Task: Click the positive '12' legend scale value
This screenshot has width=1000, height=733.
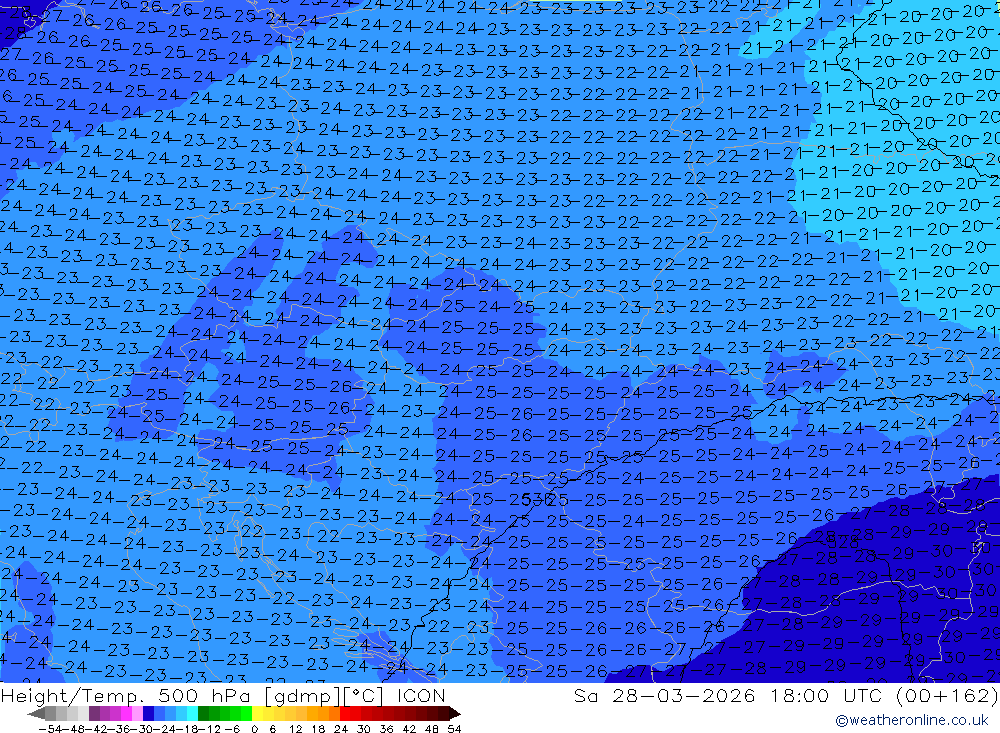Action: tap(295, 729)
